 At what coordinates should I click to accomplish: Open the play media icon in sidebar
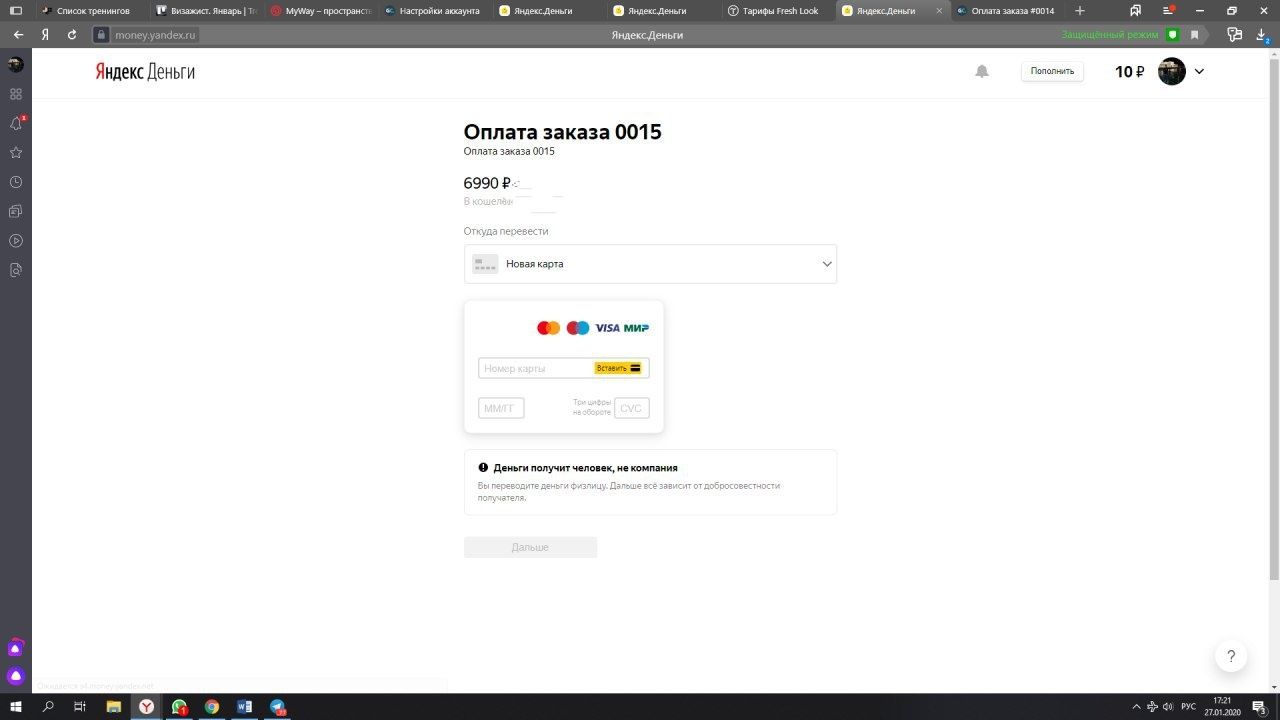pyautogui.click(x=15, y=240)
